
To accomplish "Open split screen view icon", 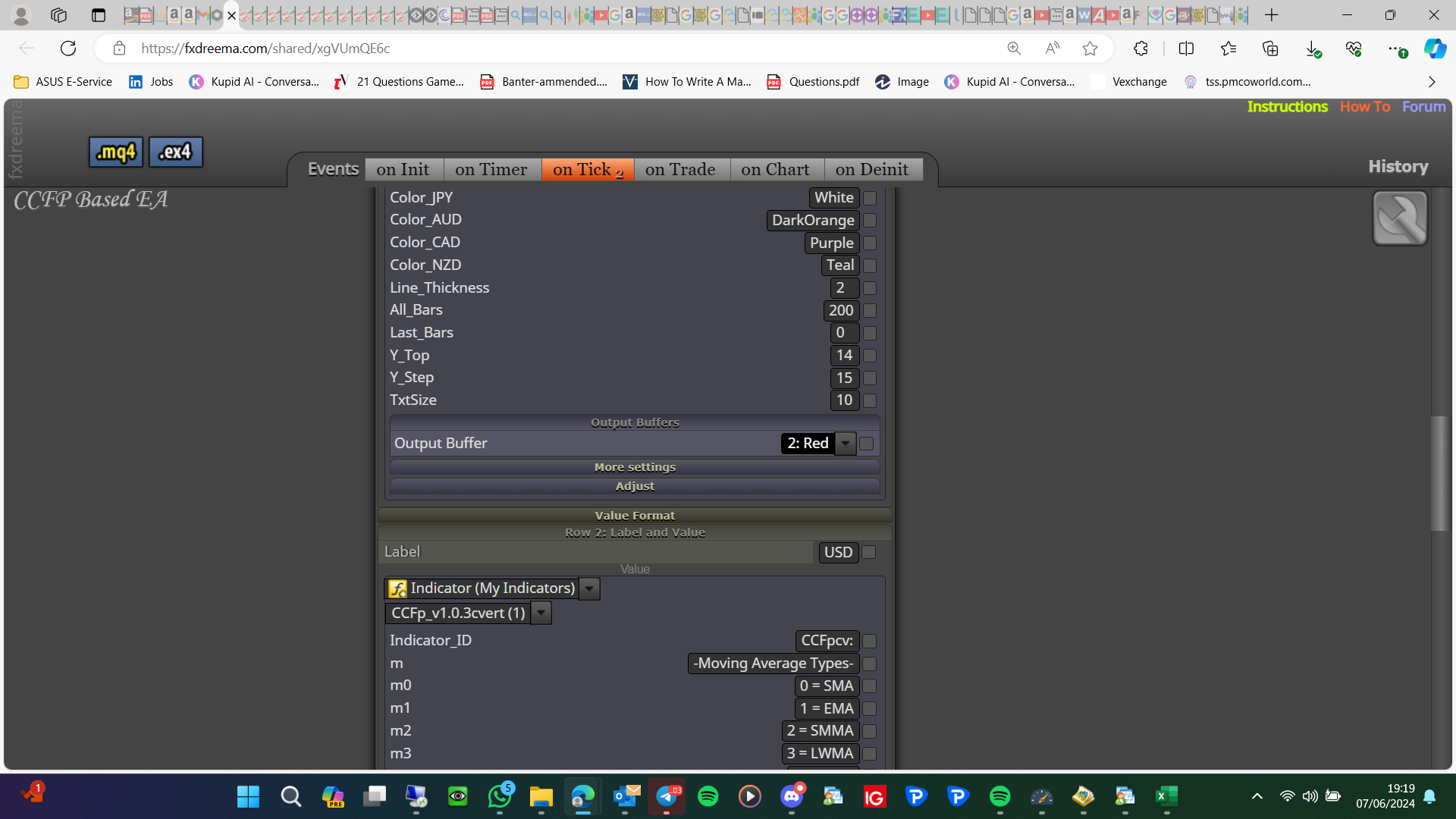I will pos(1186,49).
